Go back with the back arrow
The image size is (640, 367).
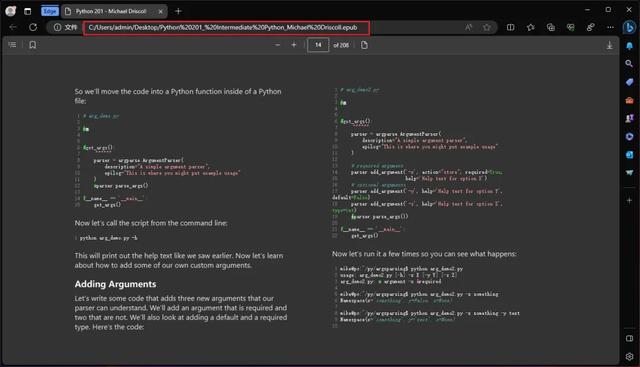13,27
